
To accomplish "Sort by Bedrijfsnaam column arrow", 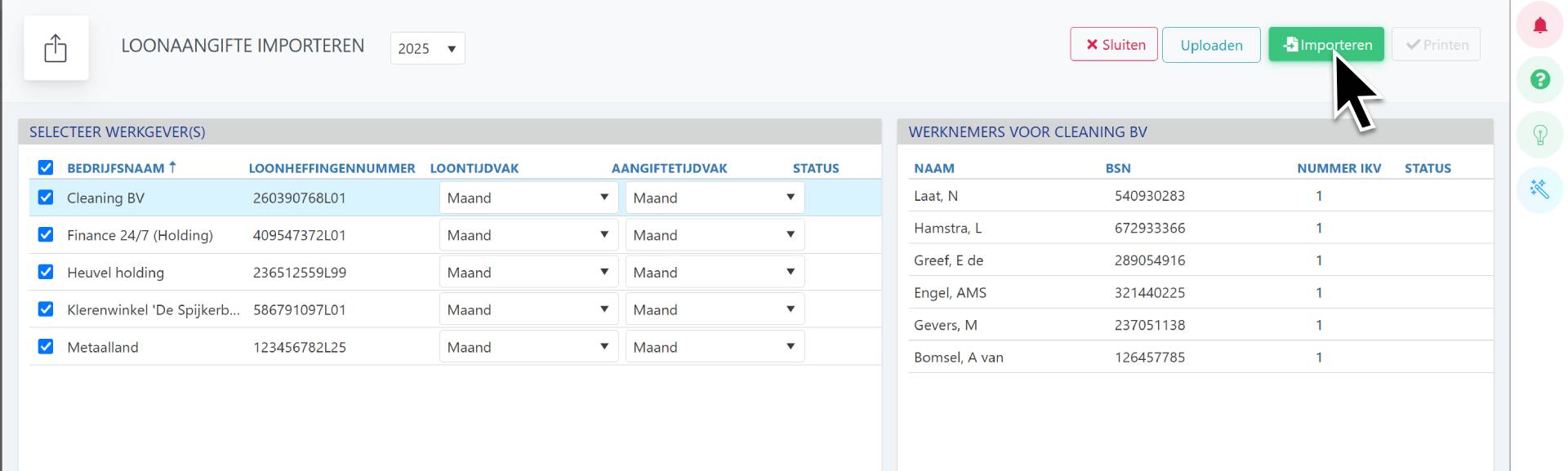I will (172, 167).
